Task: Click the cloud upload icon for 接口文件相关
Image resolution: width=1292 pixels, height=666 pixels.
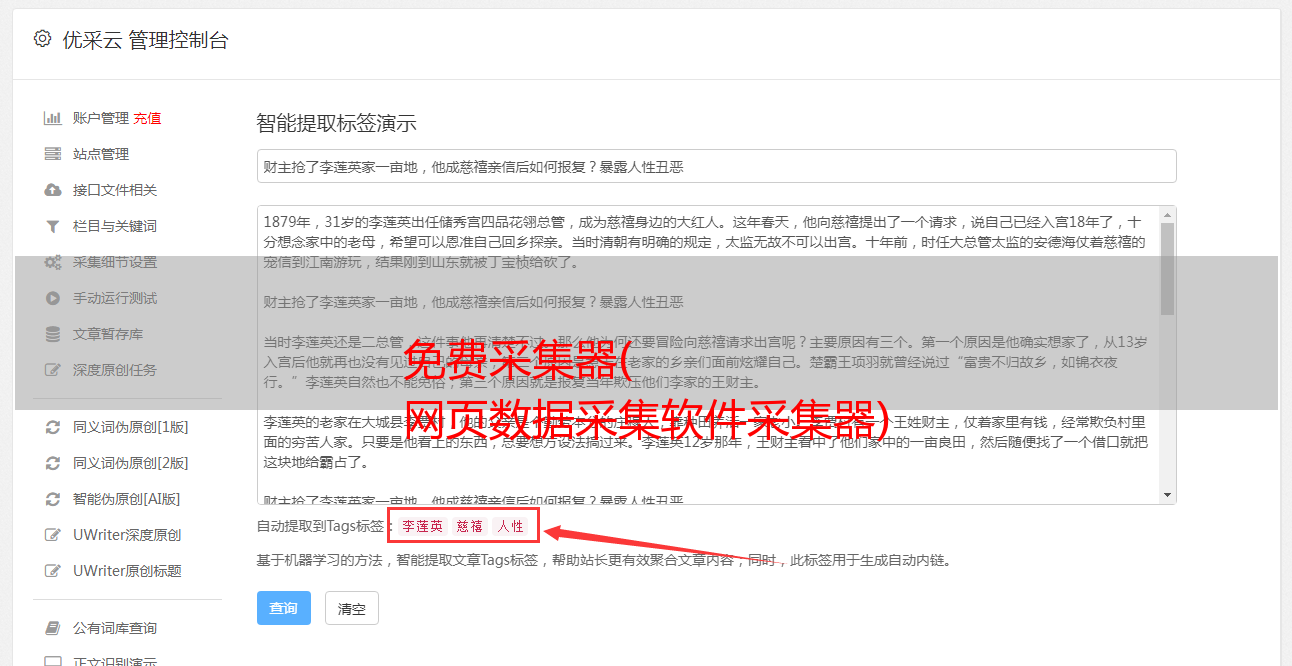Action: (x=53, y=190)
